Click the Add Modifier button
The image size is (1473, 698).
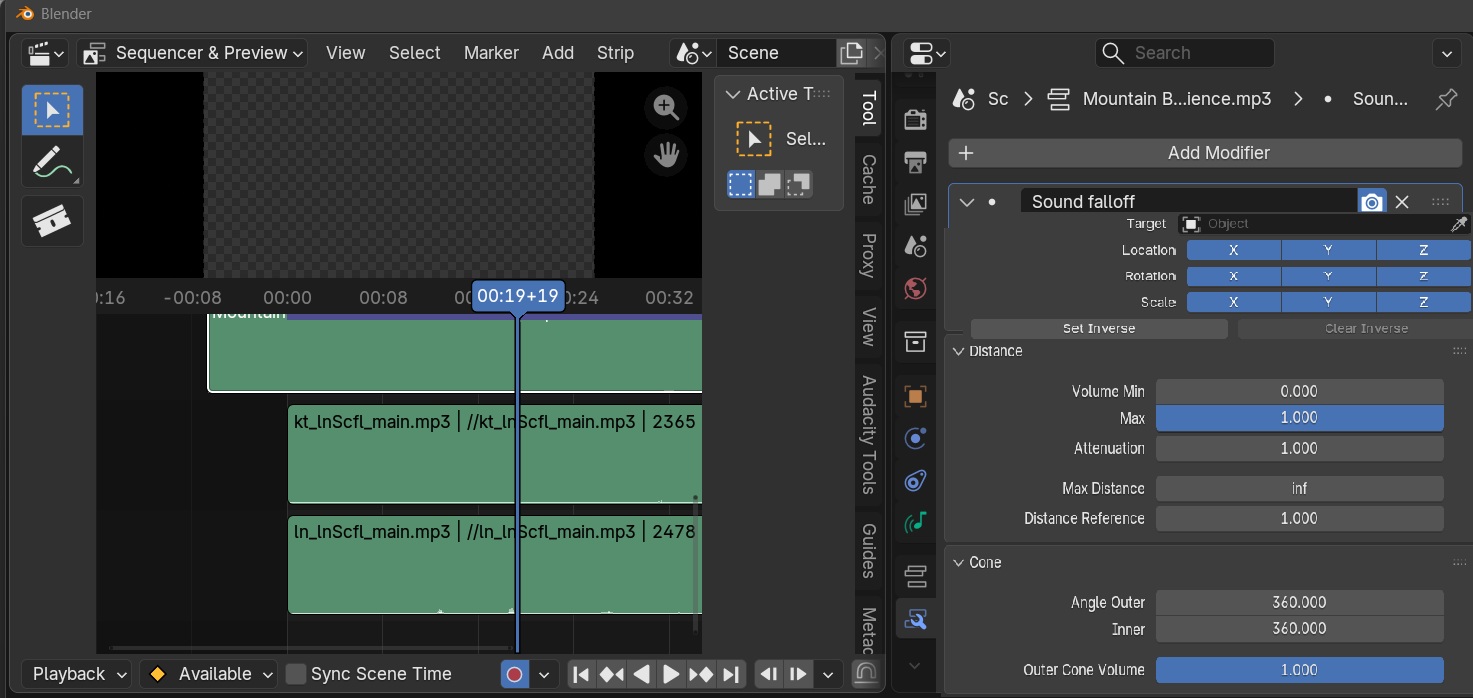tap(1205, 153)
